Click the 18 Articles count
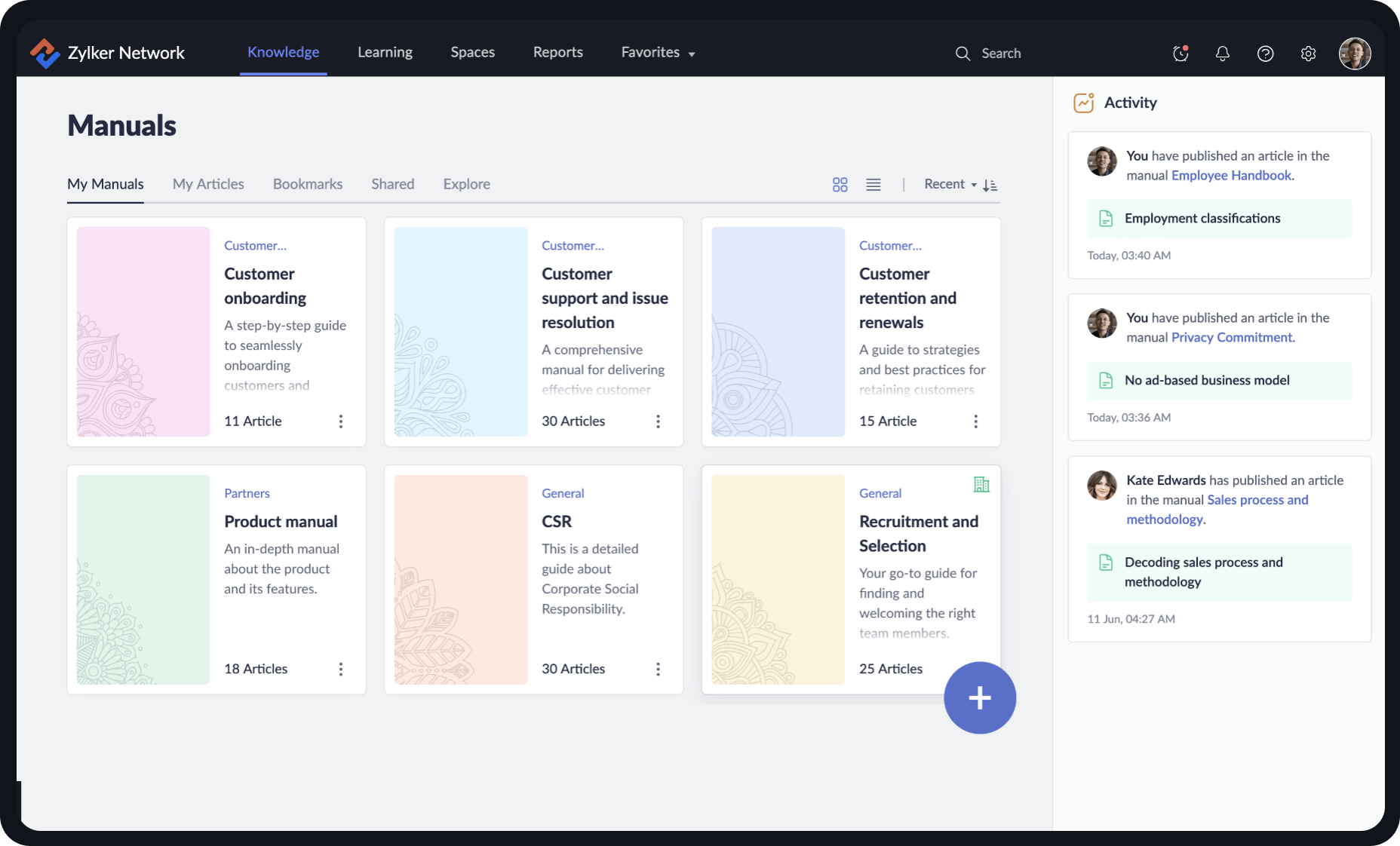Viewport: 1400px width, 846px height. coord(256,669)
